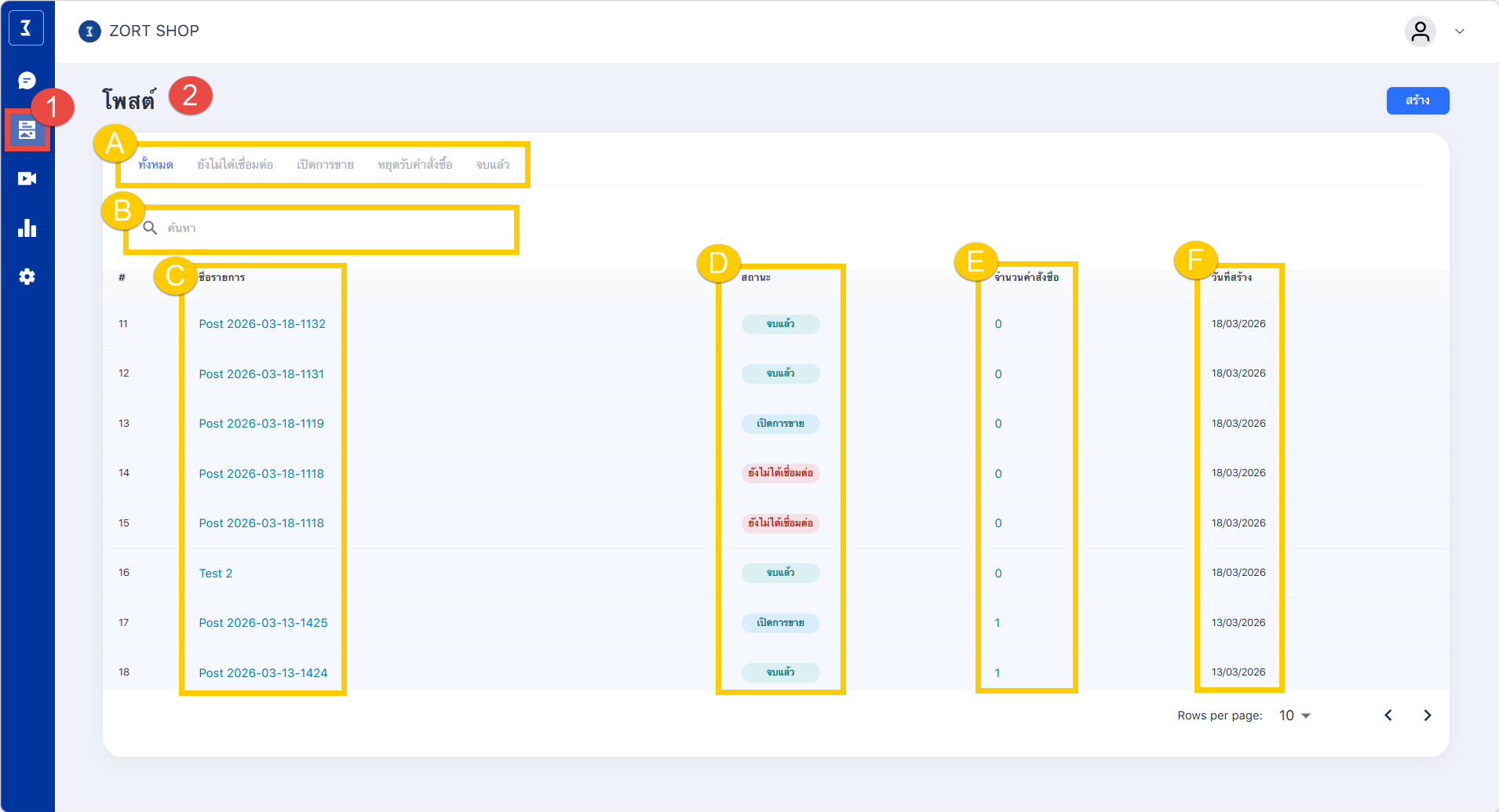Switch to the ยังไม่ได้เชื่อมต่อ tab
This screenshot has height=812, width=1499.
click(235, 165)
